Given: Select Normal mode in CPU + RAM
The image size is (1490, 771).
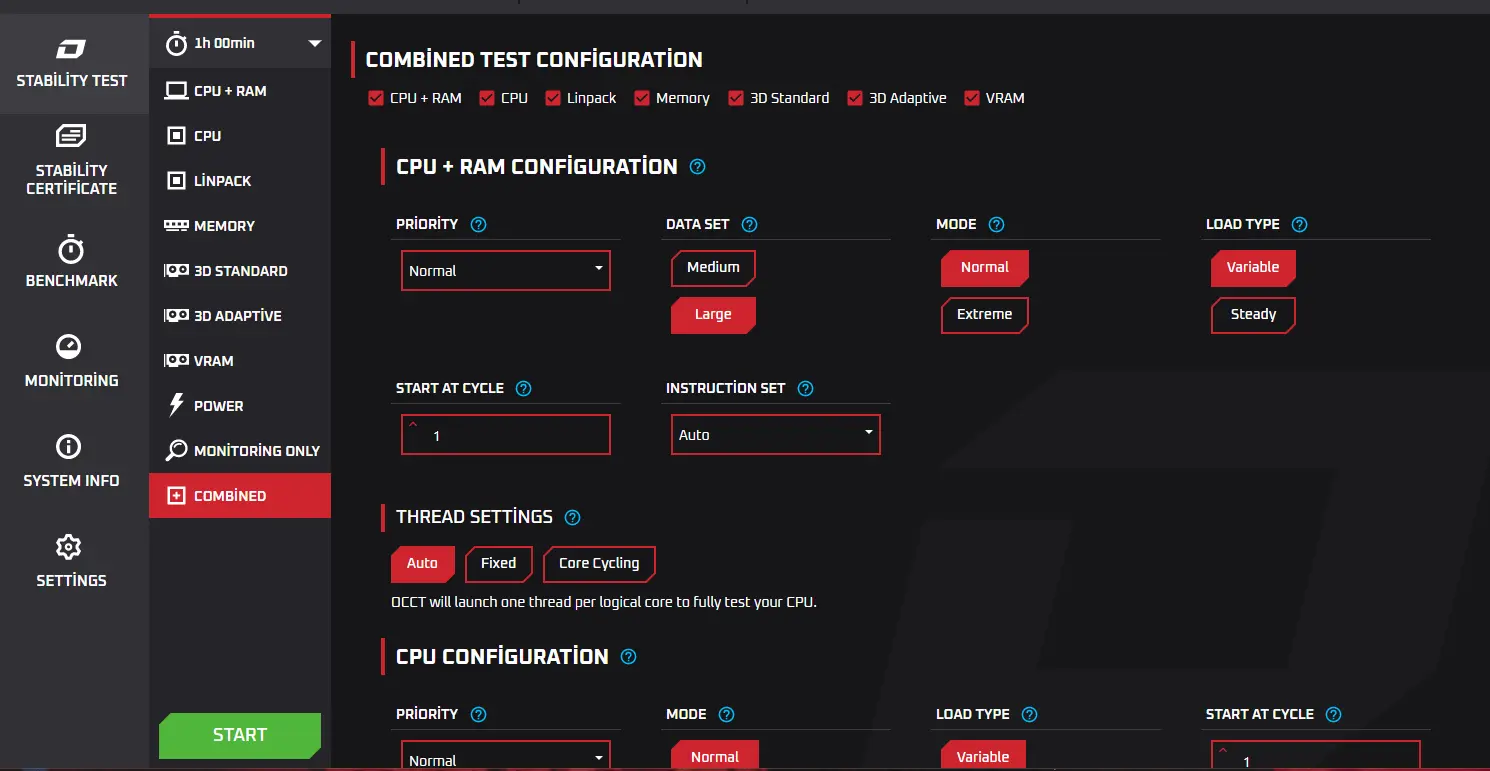Looking at the screenshot, I should [985, 267].
